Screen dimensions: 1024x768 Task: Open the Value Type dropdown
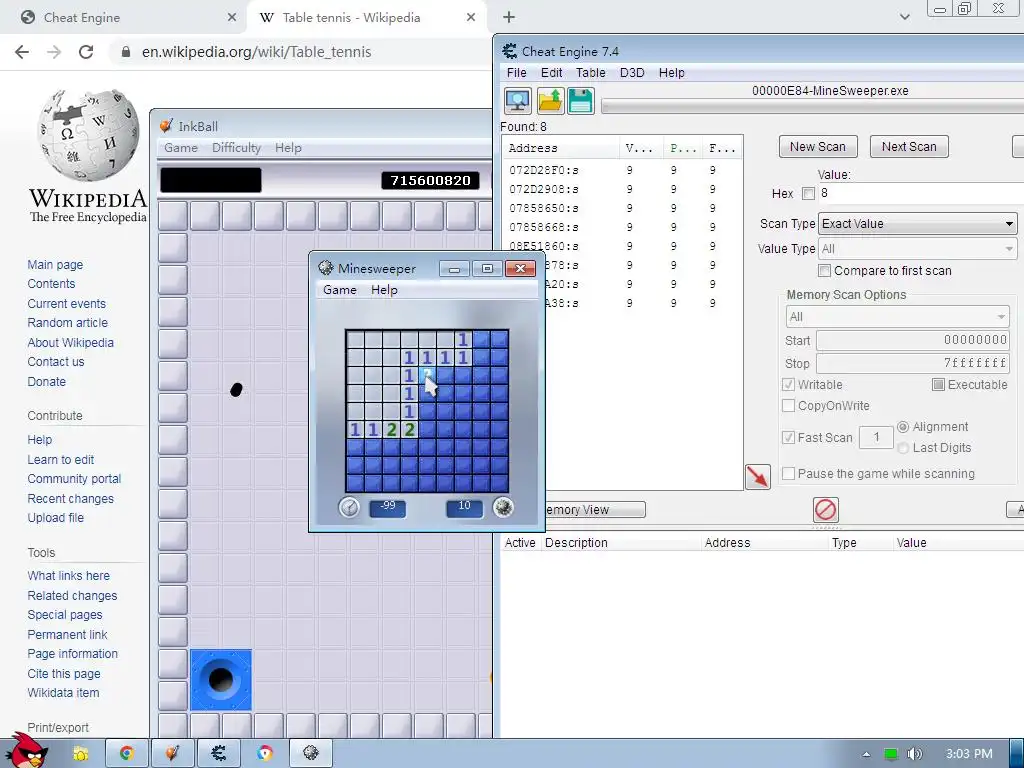coord(918,249)
